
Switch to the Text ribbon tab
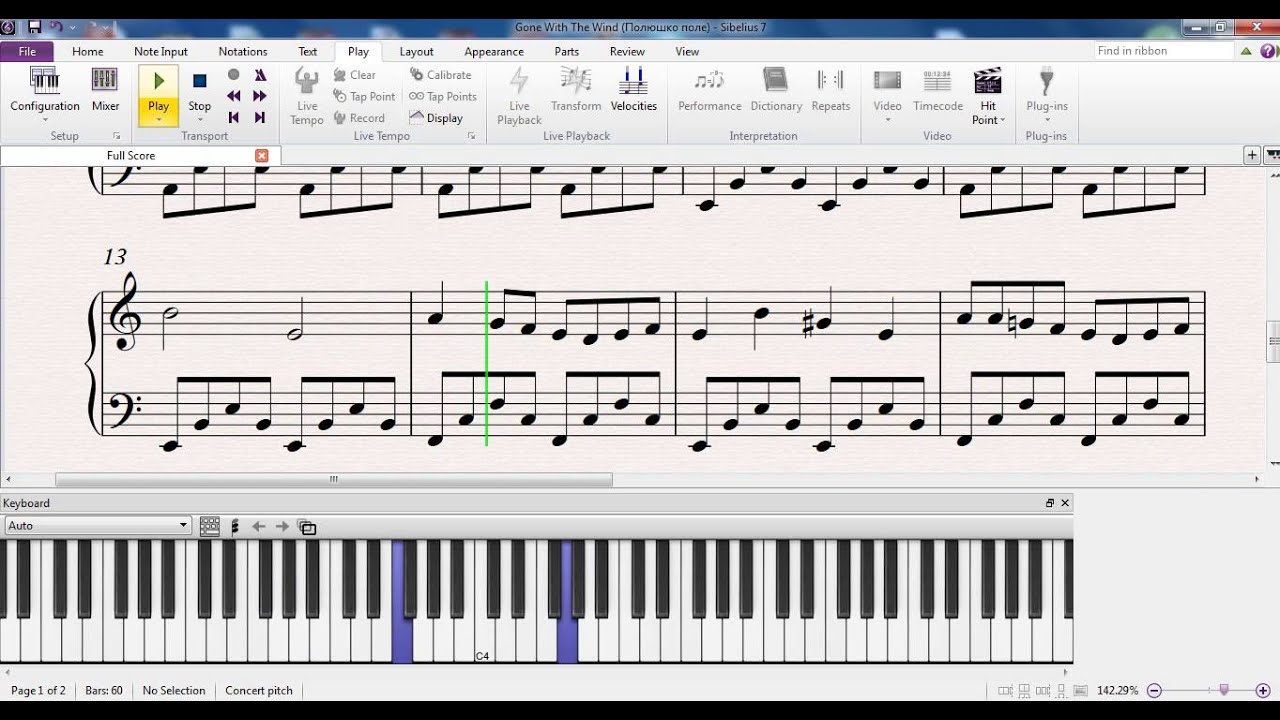308,51
